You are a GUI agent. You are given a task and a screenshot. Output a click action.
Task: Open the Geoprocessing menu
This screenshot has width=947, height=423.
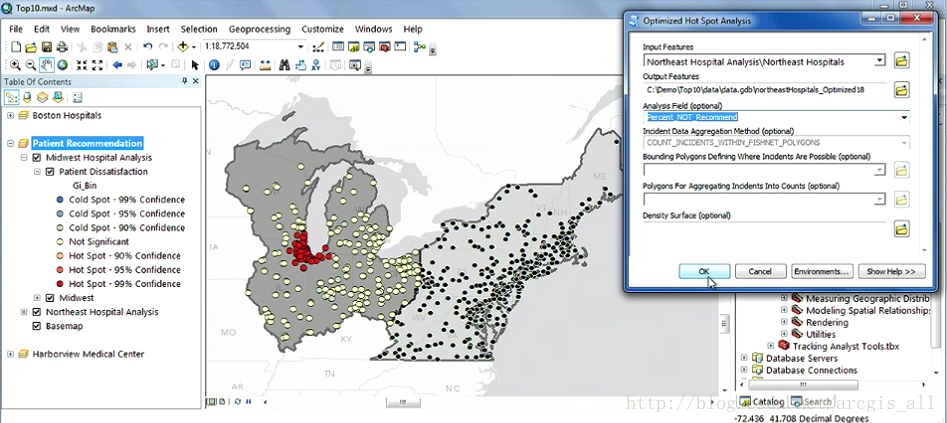[260, 29]
